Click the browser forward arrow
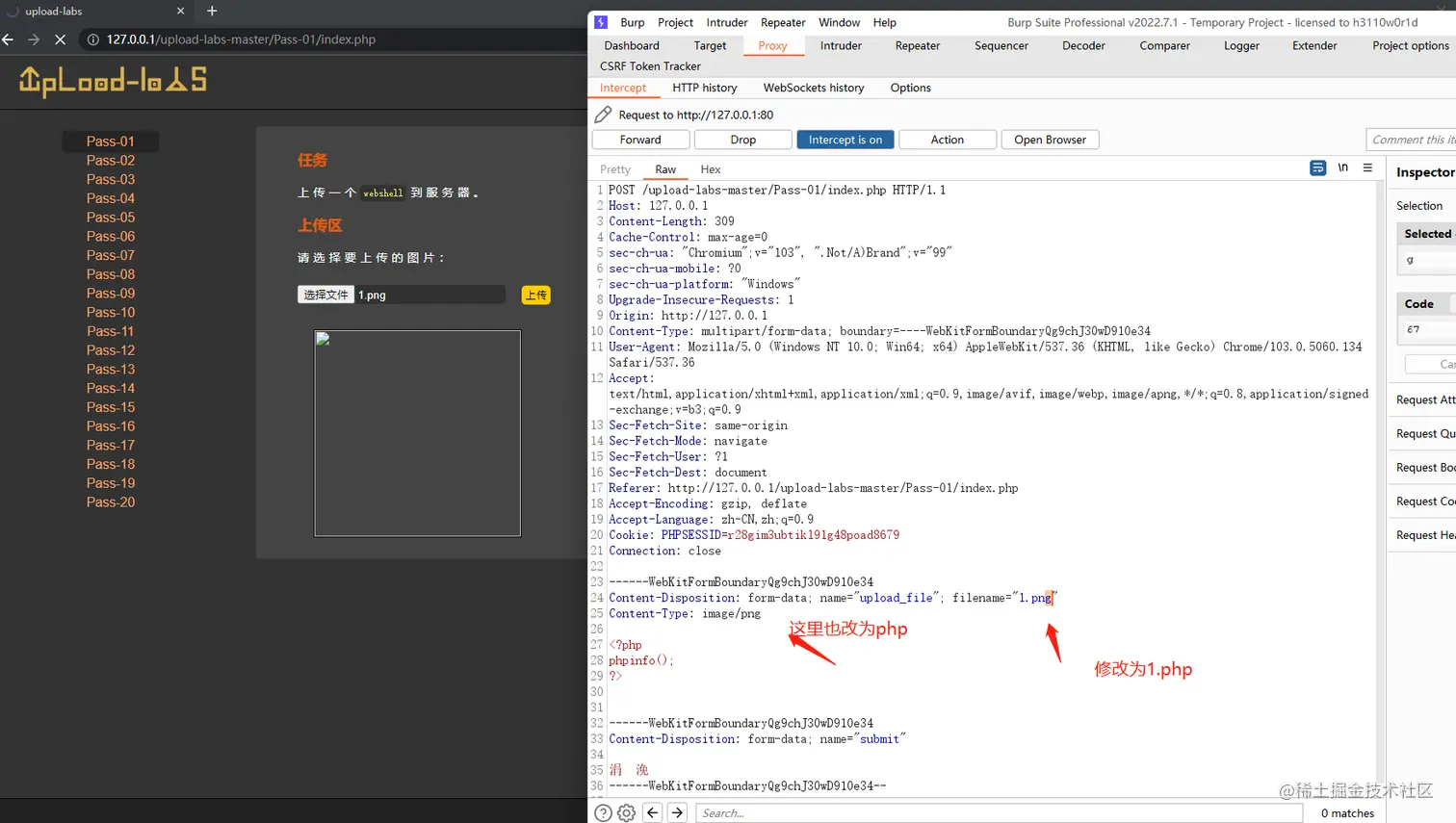The width and height of the screenshot is (1456, 823). 34,39
